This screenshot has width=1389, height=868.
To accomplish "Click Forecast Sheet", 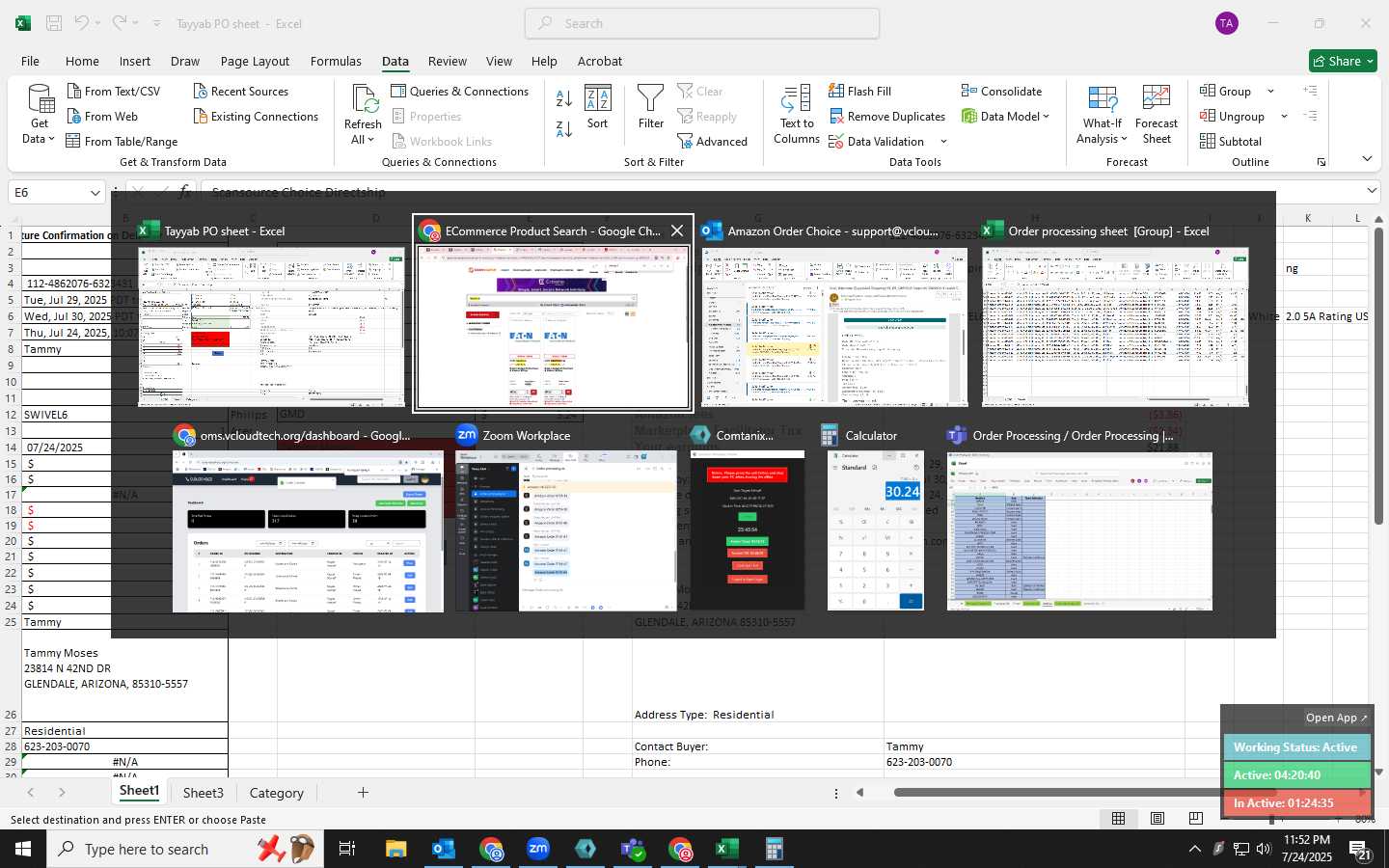I will [x=1157, y=114].
